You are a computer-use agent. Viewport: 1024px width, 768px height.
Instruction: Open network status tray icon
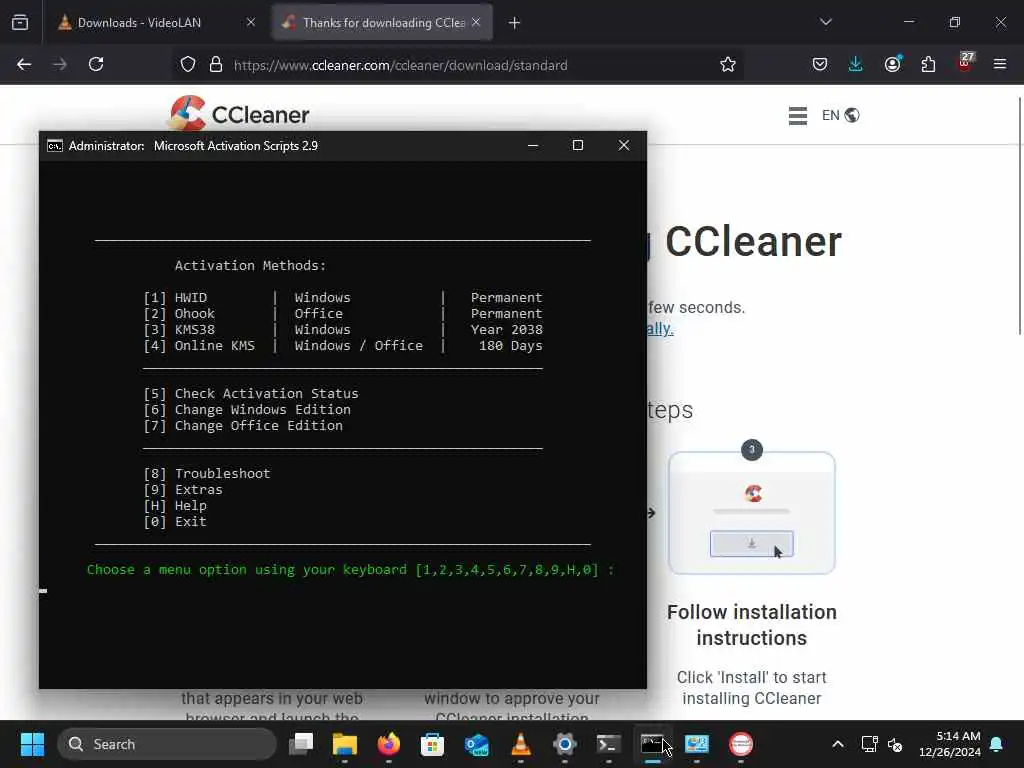869,744
